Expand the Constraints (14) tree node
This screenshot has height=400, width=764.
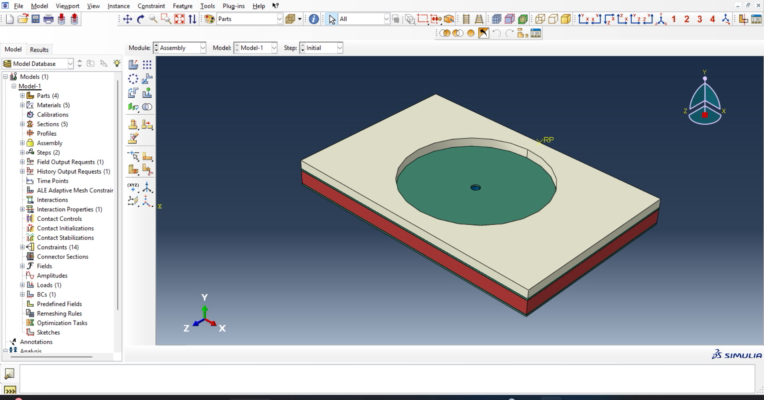(x=22, y=247)
